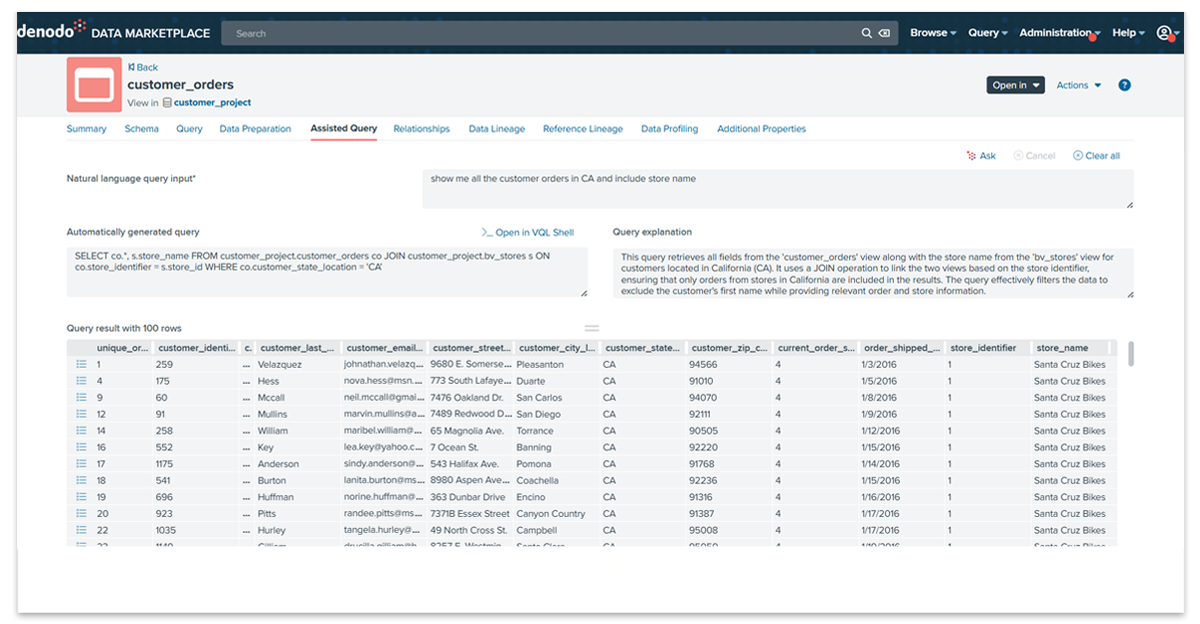Screen dimensions: 1200x624
Task: Click the results panel resize handle
Action: tap(591, 328)
